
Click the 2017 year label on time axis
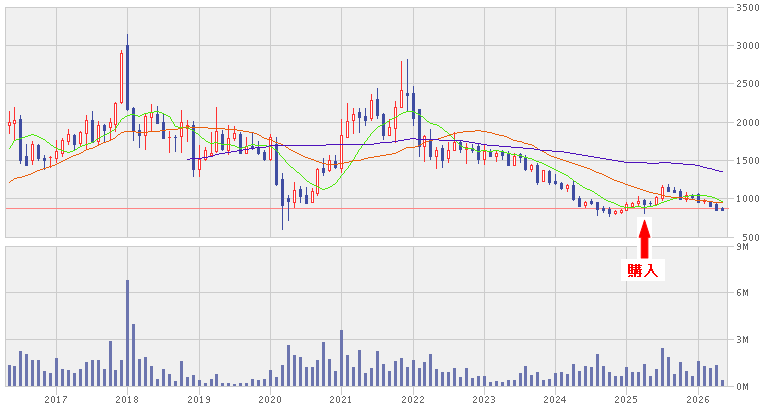pyautogui.click(x=56, y=400)
